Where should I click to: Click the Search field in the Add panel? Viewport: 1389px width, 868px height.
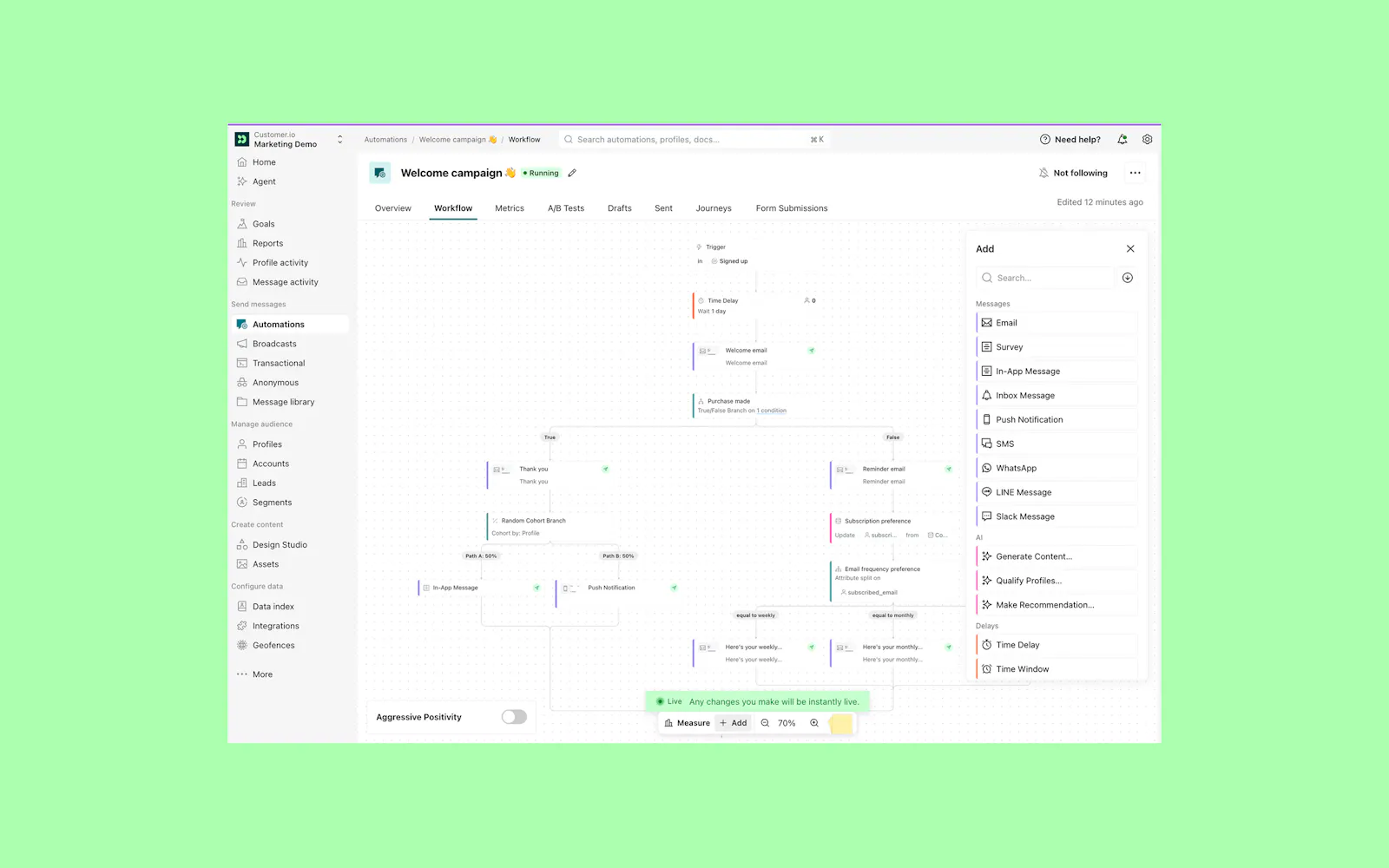(1046, 278)
